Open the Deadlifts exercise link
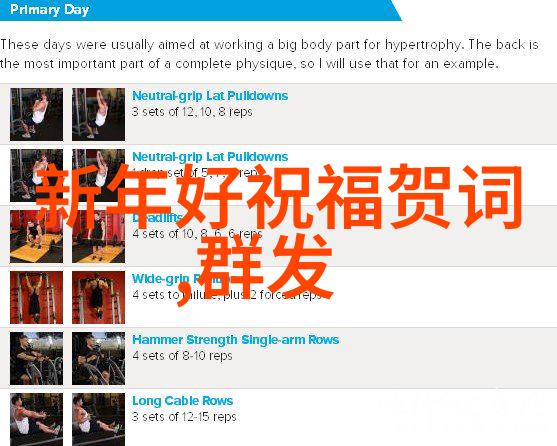557x446 pixels. pyautogui.click(x=158, y=218)
